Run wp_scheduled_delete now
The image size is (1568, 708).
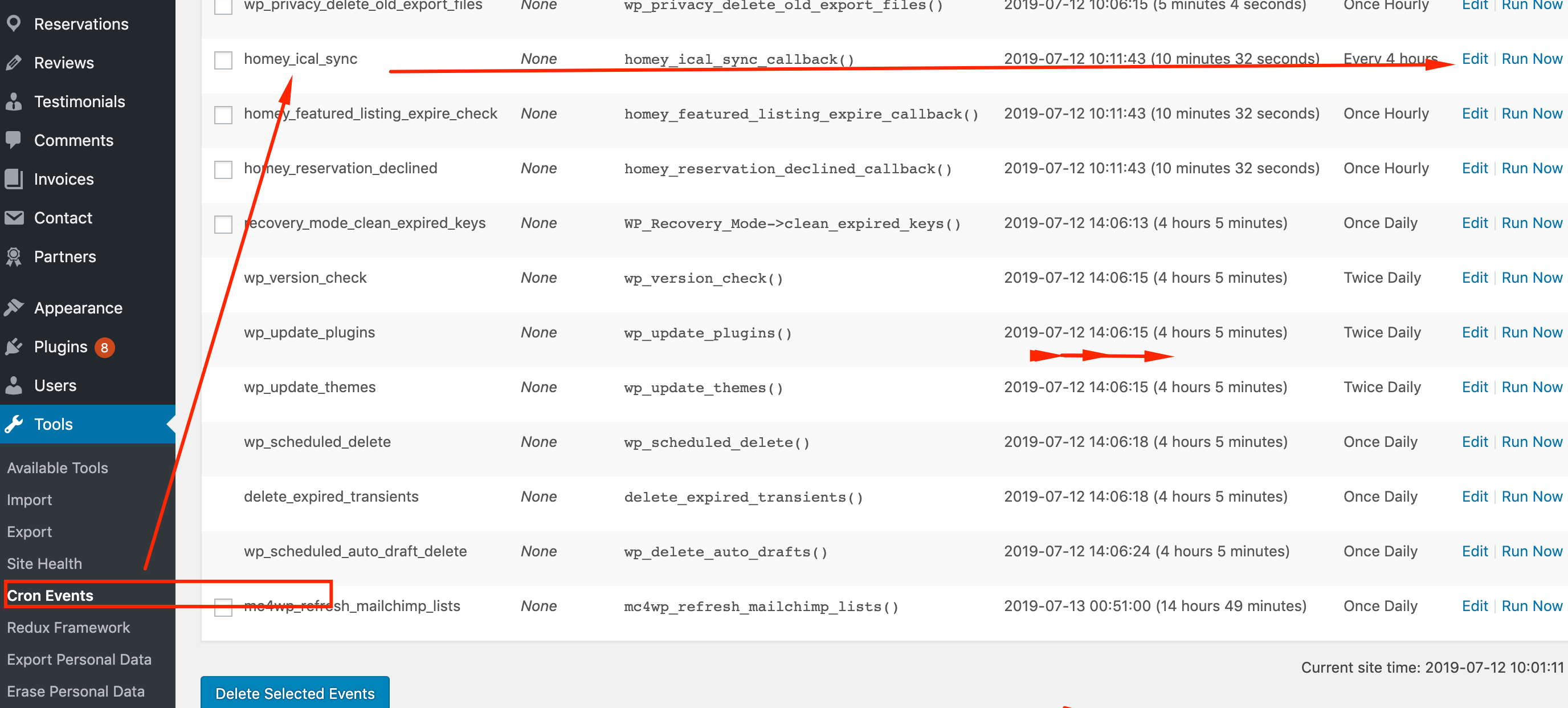1532,442
